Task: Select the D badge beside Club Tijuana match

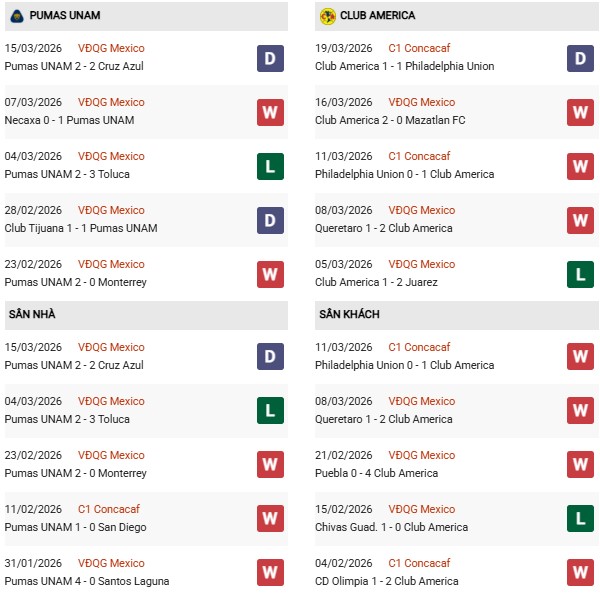Action: [x=270, y=220]
